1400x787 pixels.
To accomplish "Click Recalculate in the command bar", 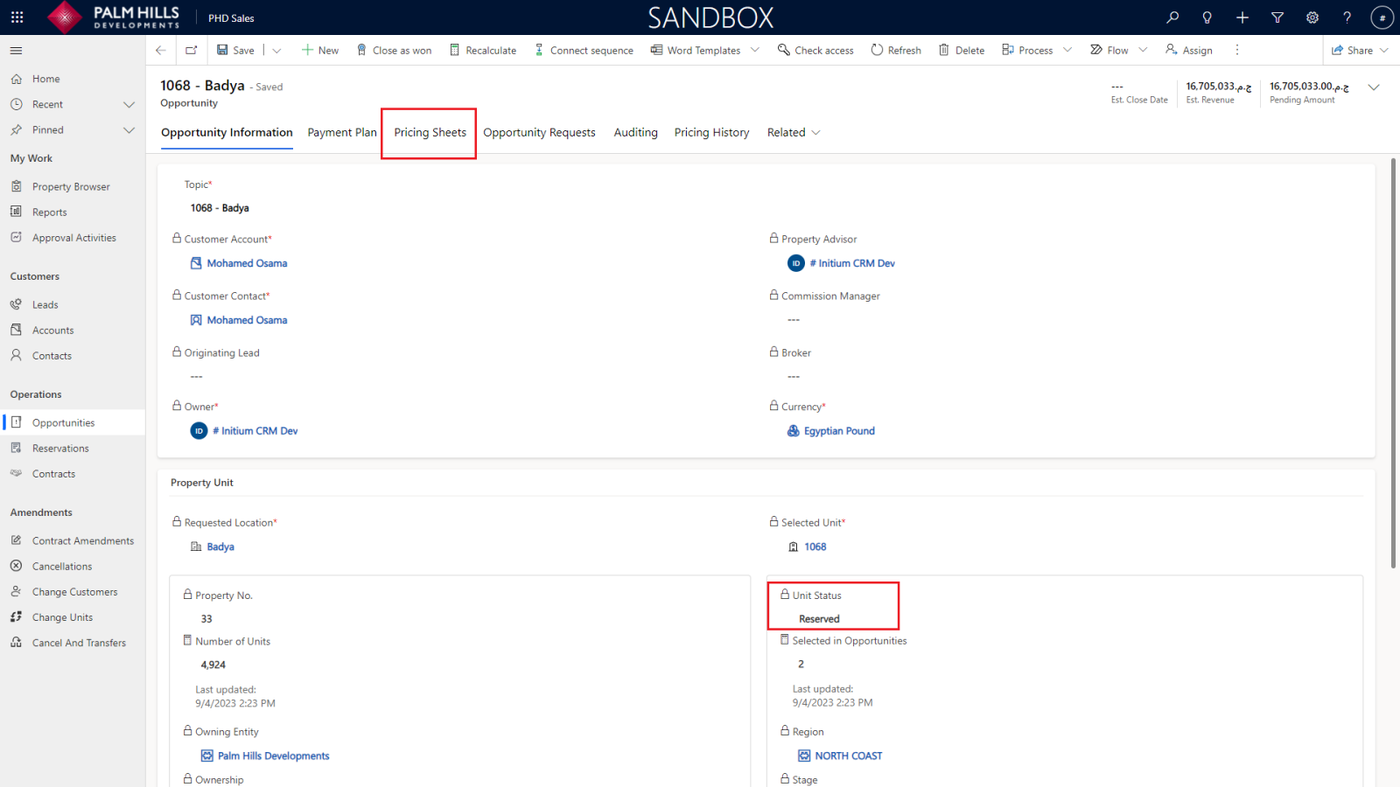I will coord(483,50).
